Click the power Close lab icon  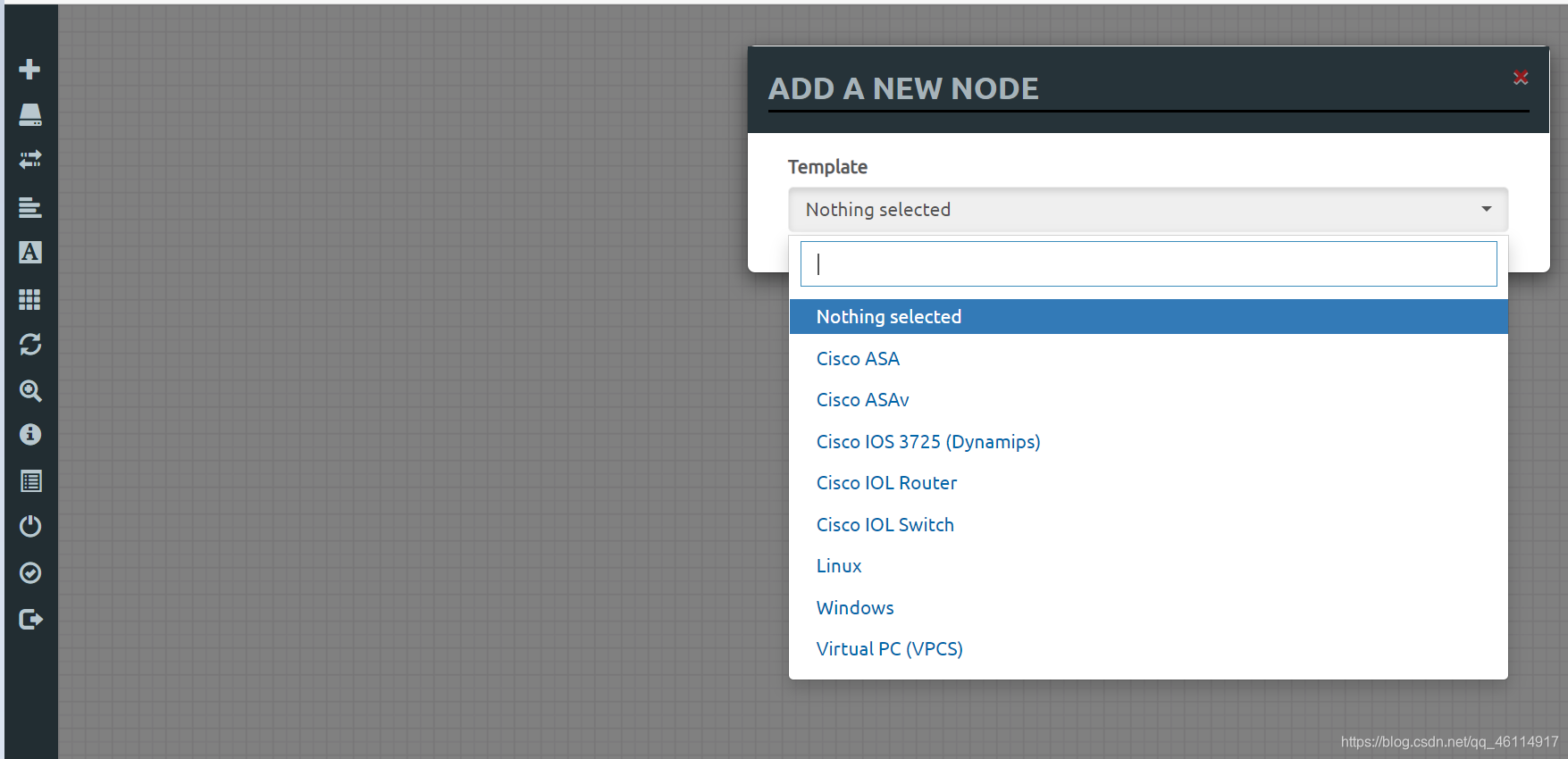point(29,526)
